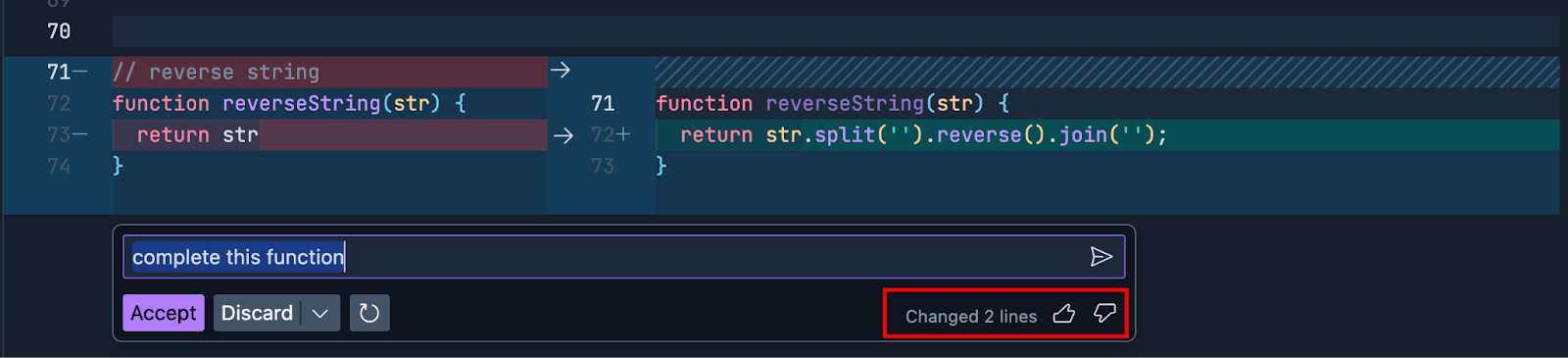Click the closing brace on modified line 73
Viewport: 1568px width, 358px height.
661,166
